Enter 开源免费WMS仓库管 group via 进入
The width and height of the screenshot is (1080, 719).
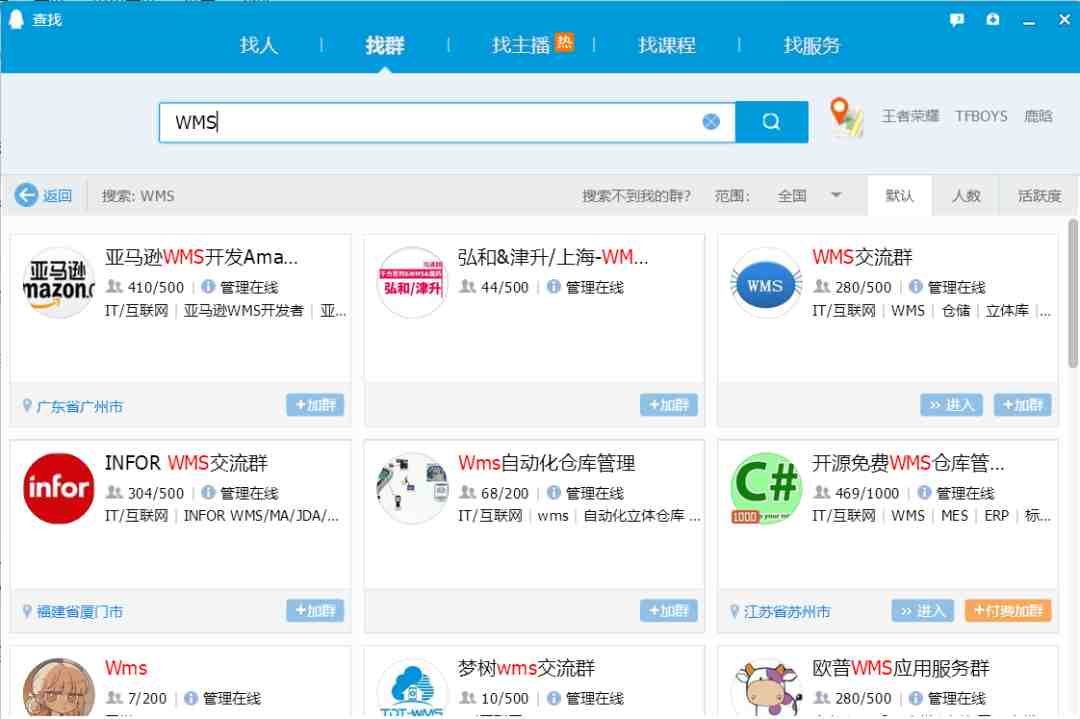[x=922, y=610]
